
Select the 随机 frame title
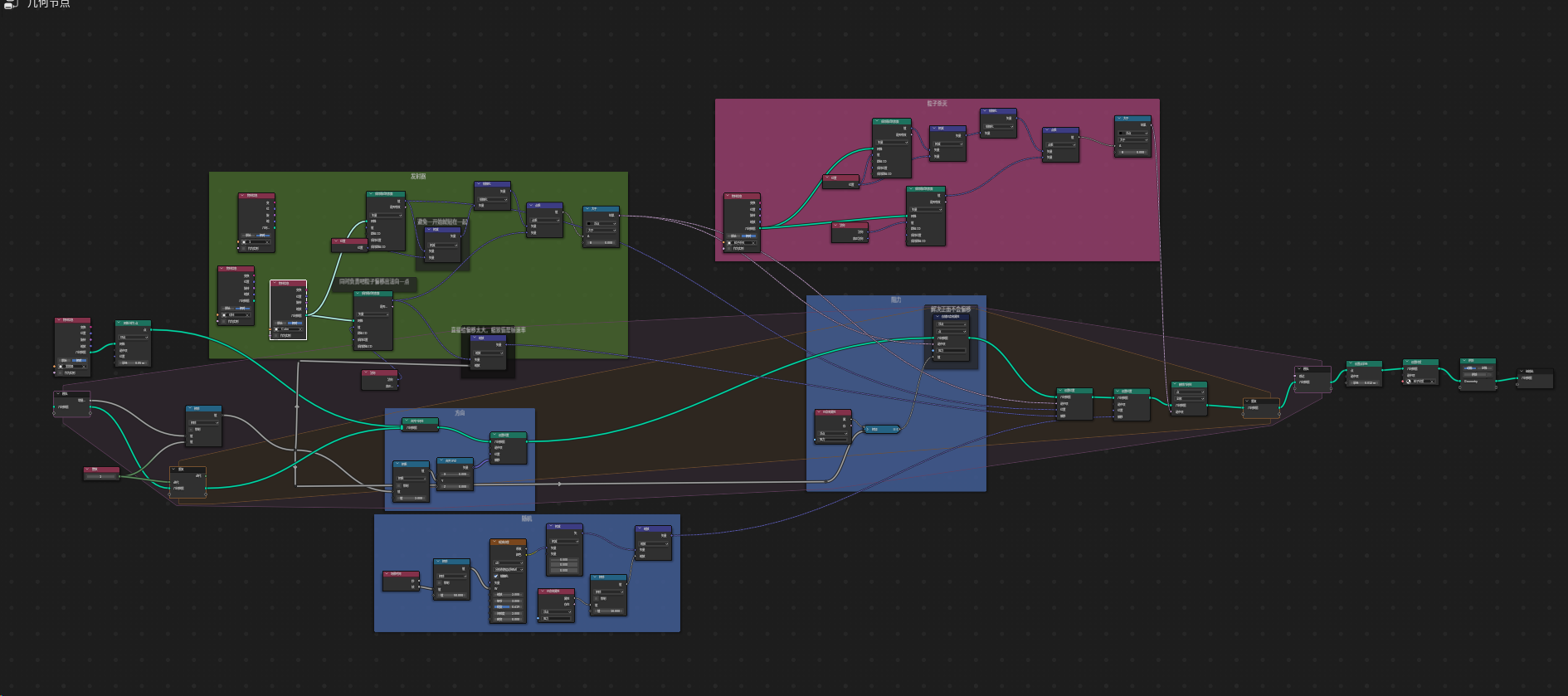527,518
